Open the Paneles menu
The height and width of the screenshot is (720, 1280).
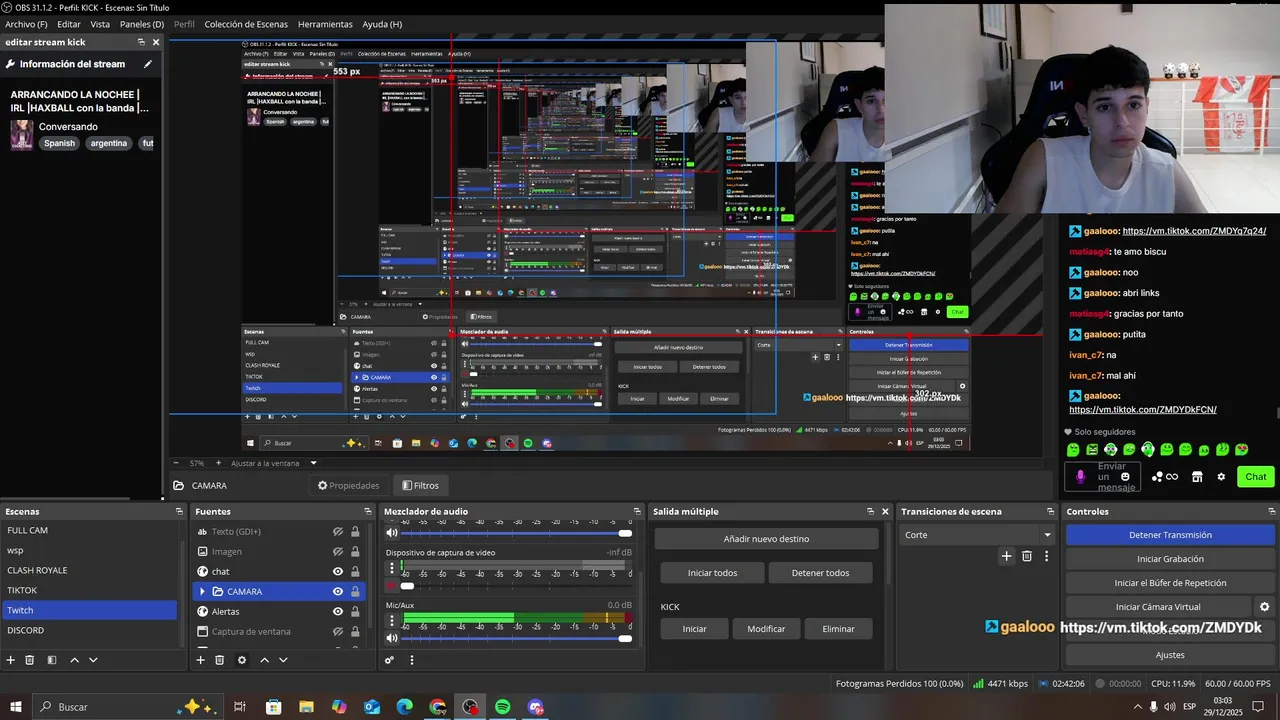tap(142, 24)
